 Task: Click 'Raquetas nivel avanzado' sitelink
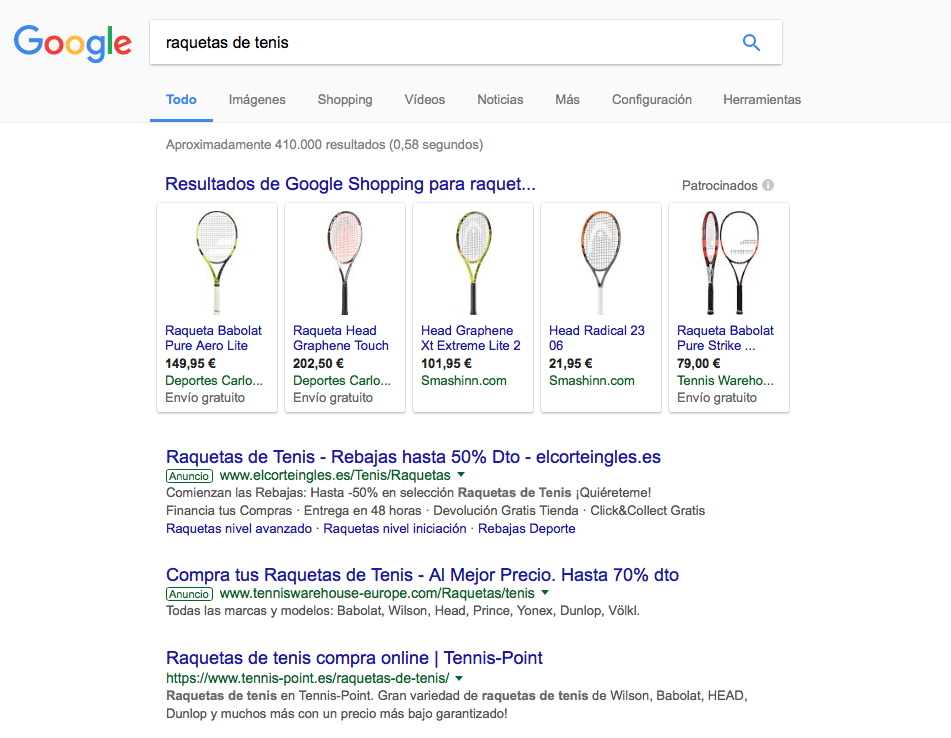tap(240, 528)
